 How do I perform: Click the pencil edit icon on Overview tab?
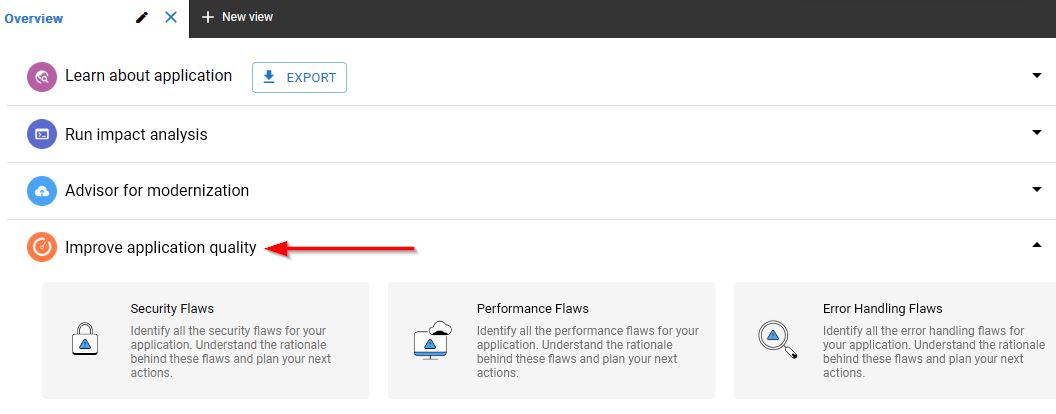(143, 17)
